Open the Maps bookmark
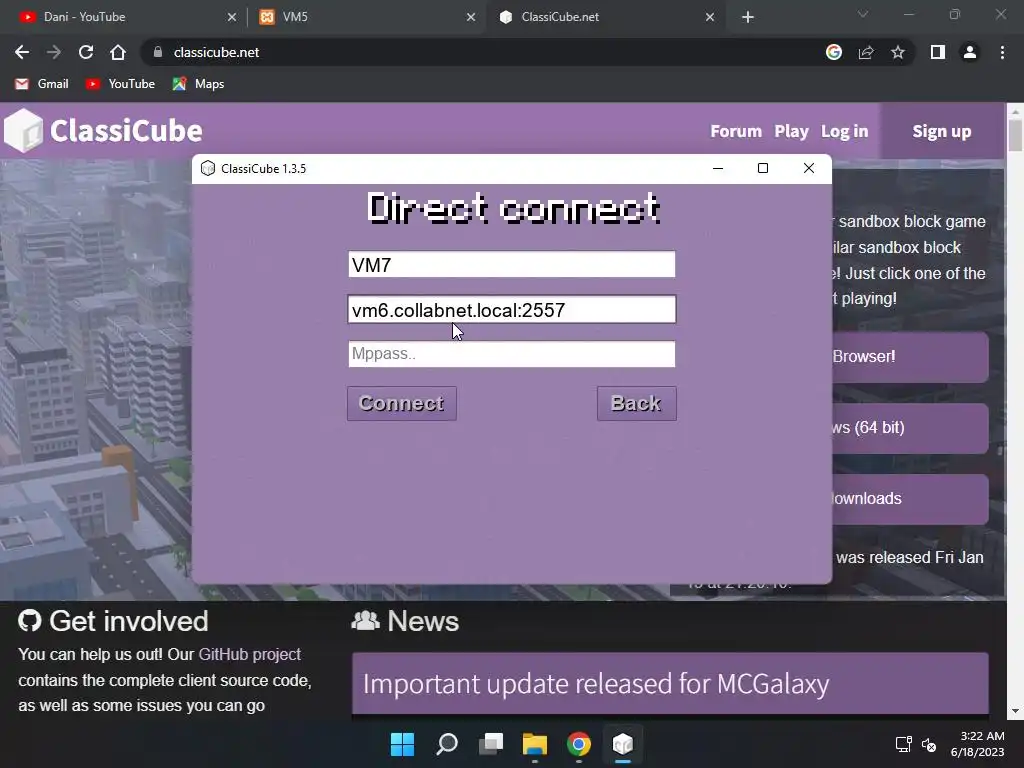This screenshot has height=768, width=1024. pos(199,84)
